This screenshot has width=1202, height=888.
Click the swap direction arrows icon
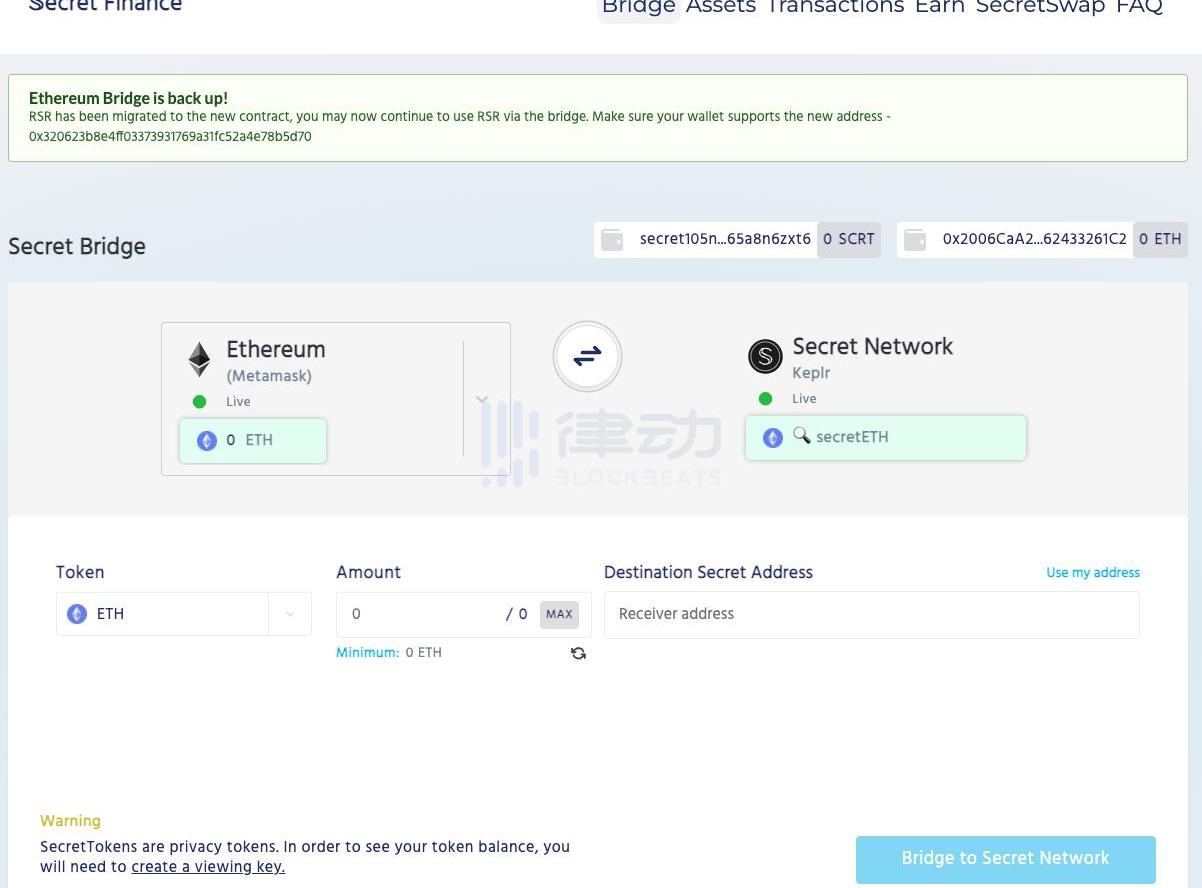pyautogui.click(x=587, y=356)
